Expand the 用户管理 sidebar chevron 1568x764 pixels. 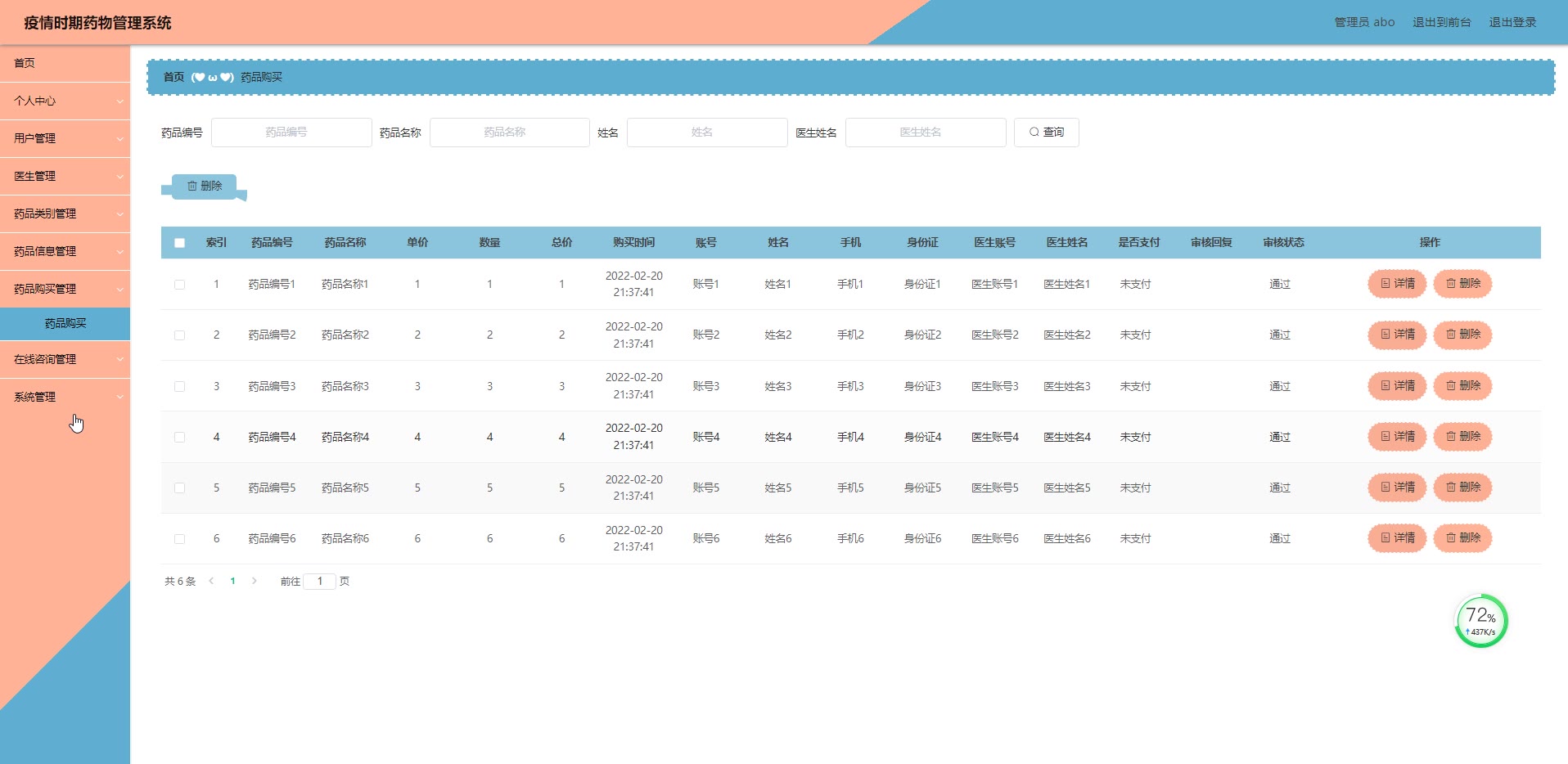click(120, 139)
